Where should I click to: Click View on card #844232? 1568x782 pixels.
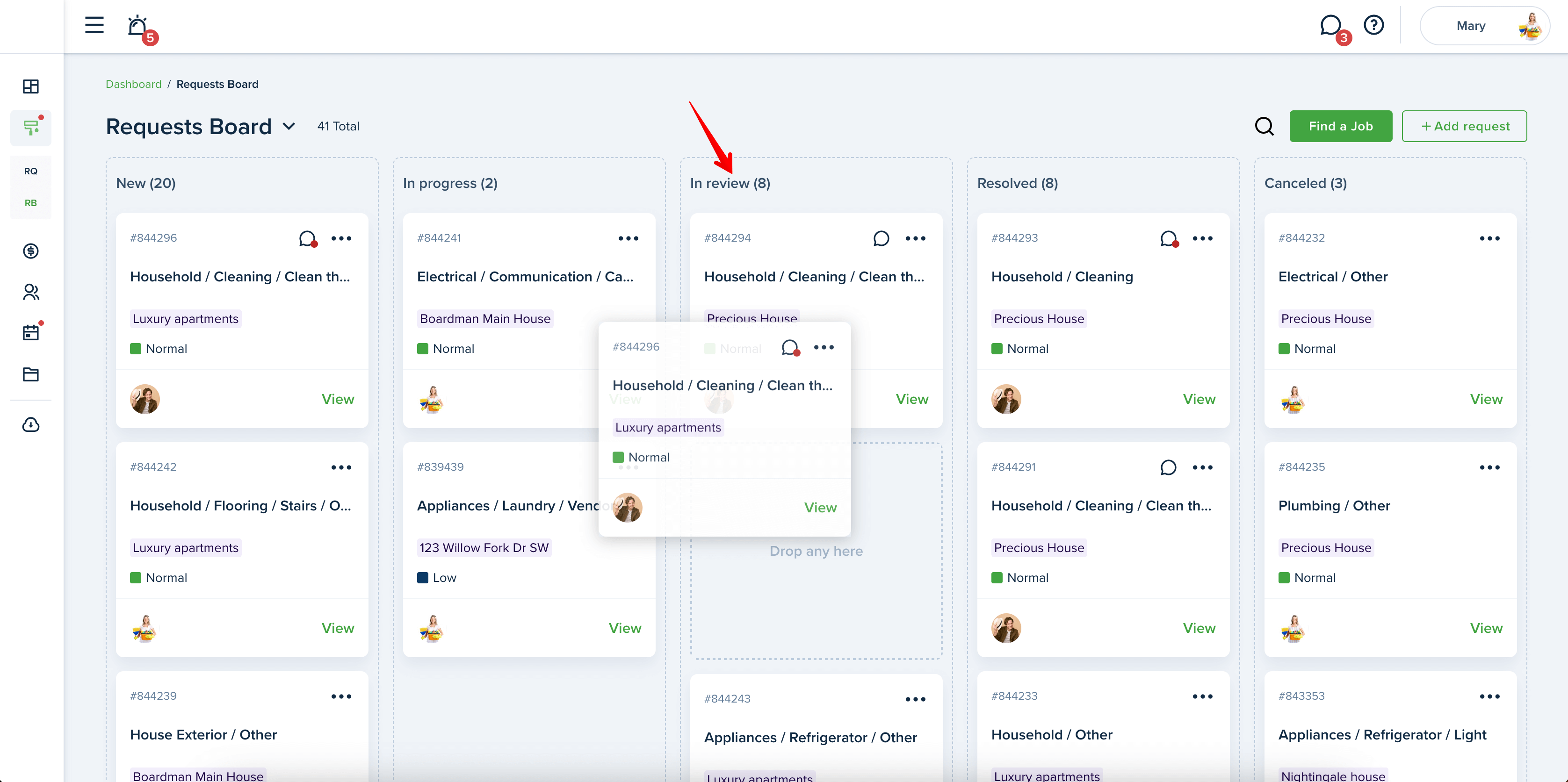tap(1486, 399)
